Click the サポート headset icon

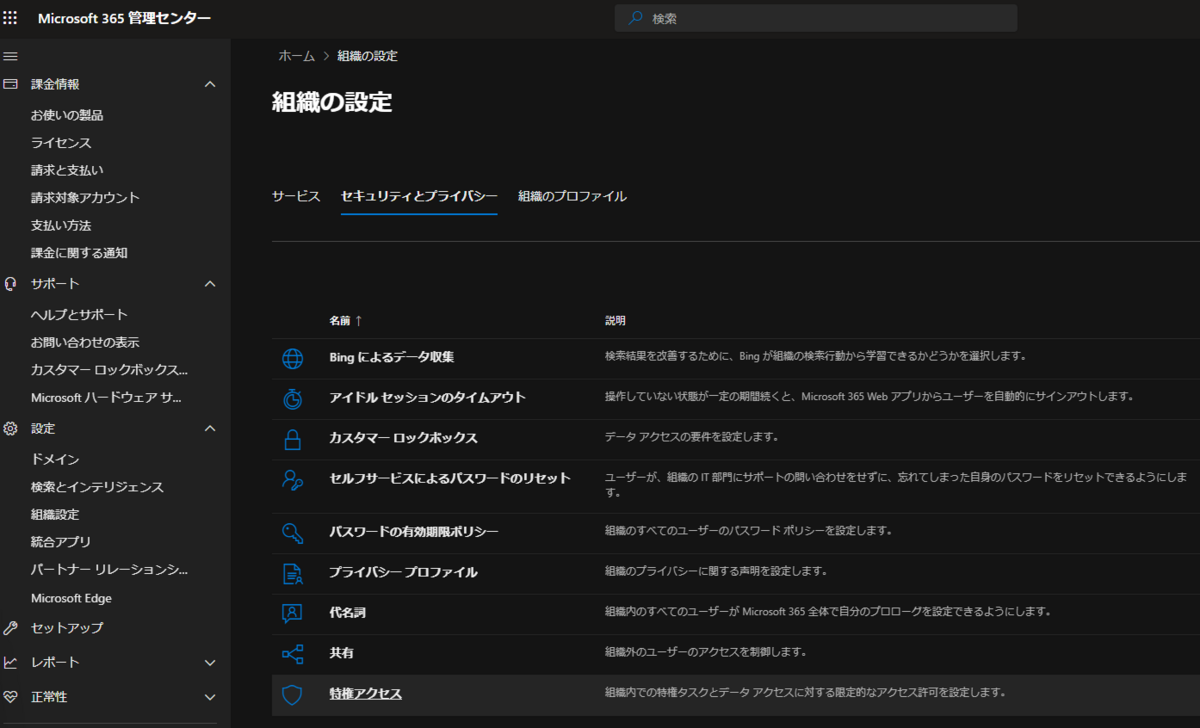point(11,284)
